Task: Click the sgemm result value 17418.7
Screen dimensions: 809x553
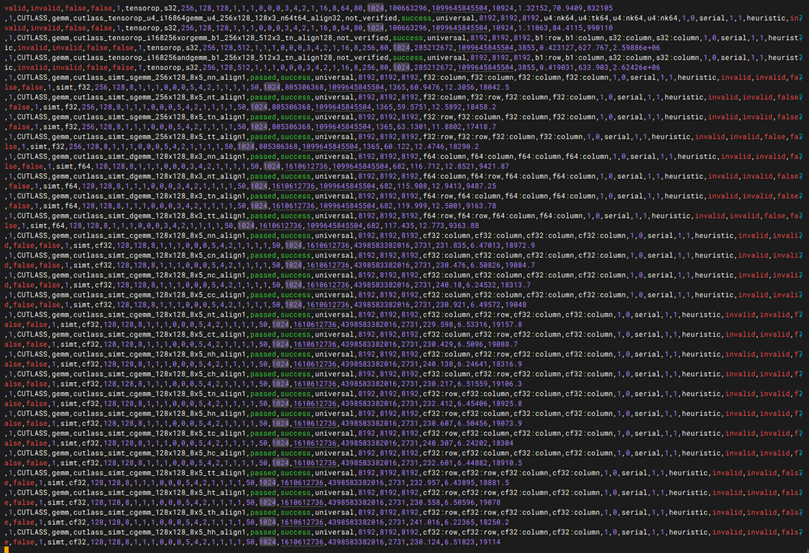Action: pos(481,127)
